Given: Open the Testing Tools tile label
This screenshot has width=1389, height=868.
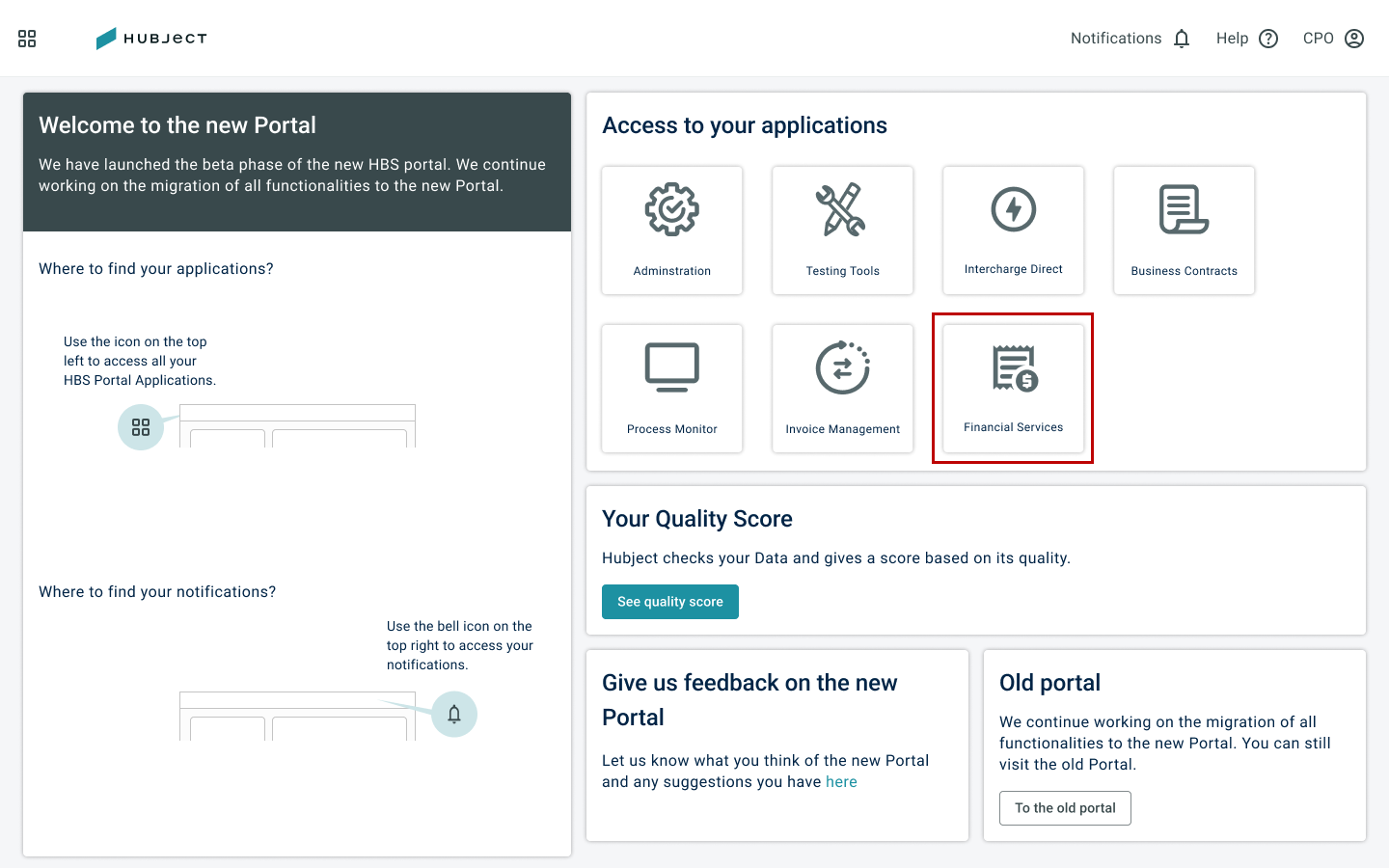Looking at the screenshot, I should tap(843, 271).
